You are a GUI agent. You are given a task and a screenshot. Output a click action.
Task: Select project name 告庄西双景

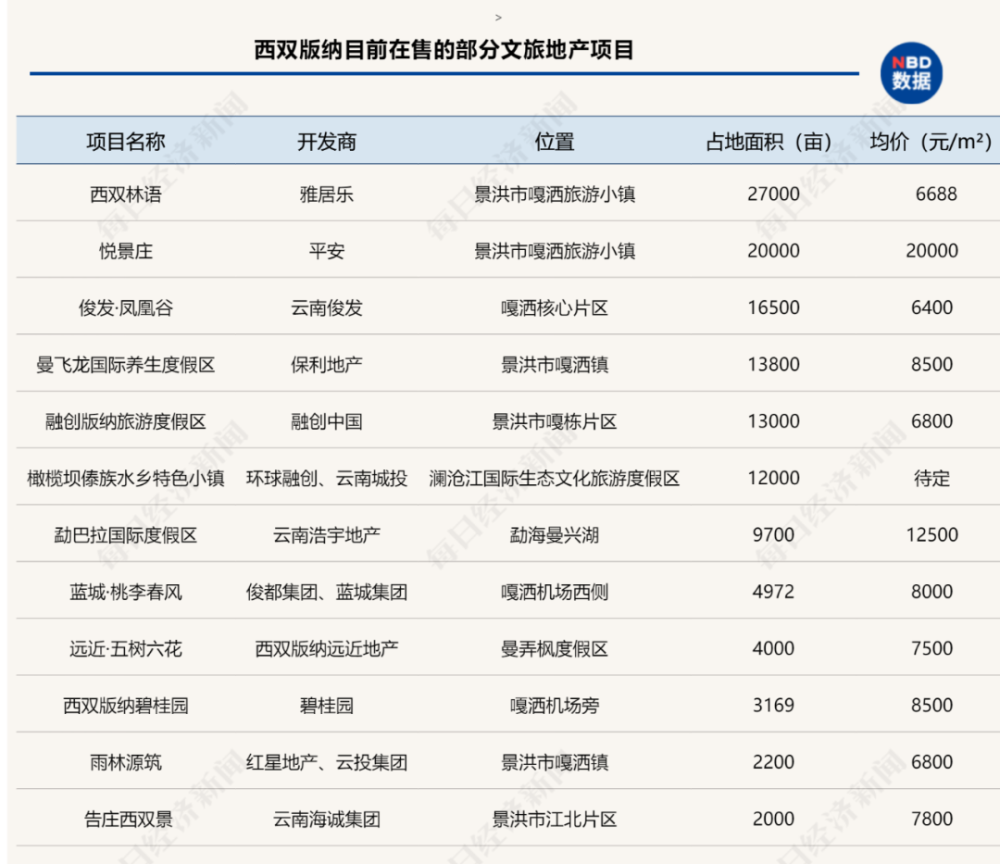pos(128,819)
